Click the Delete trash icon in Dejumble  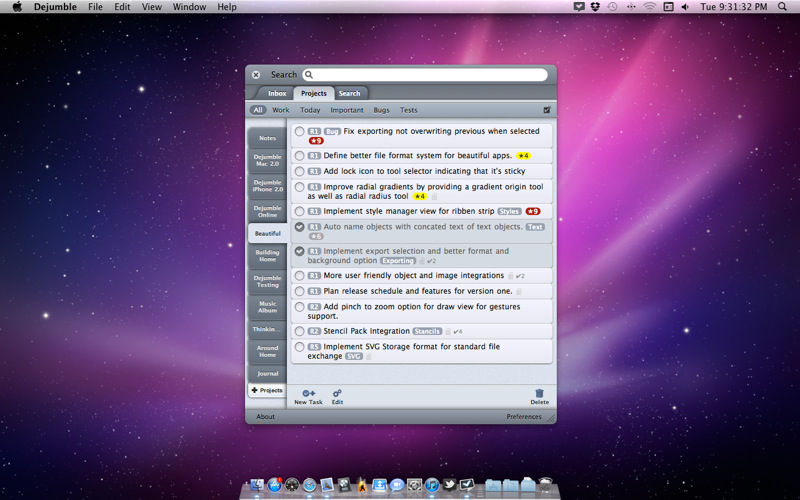pyautogui.click(x=539, y=393)
